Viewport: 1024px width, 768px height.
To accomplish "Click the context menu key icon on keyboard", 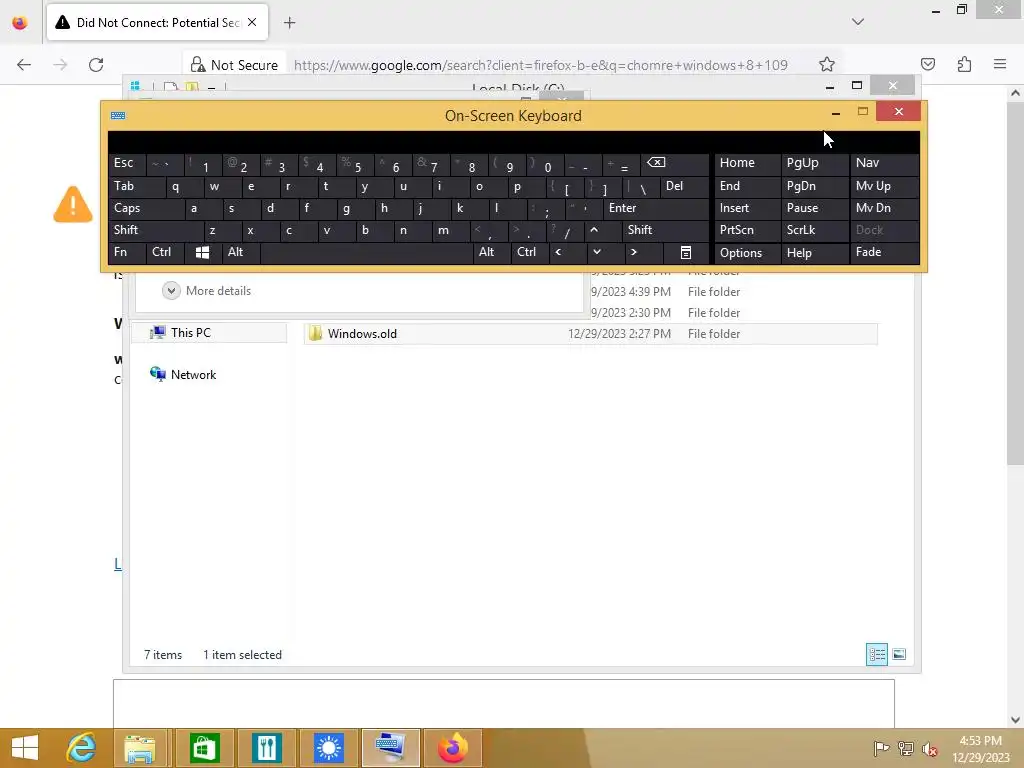I will pos(685,253).
